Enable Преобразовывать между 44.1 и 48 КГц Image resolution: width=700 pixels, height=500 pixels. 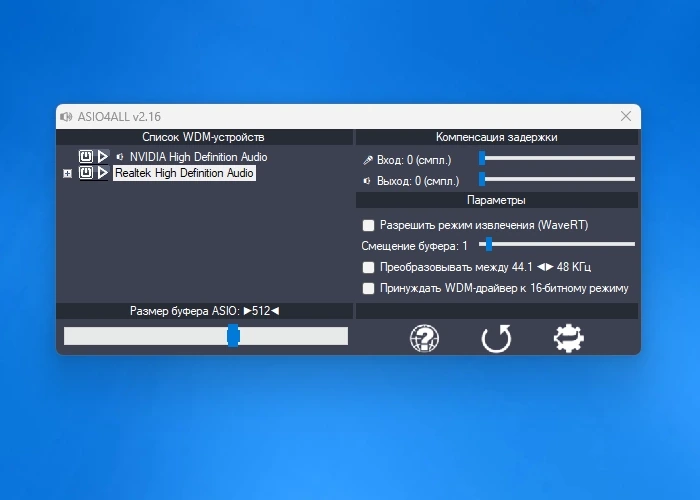click(368, 267)
